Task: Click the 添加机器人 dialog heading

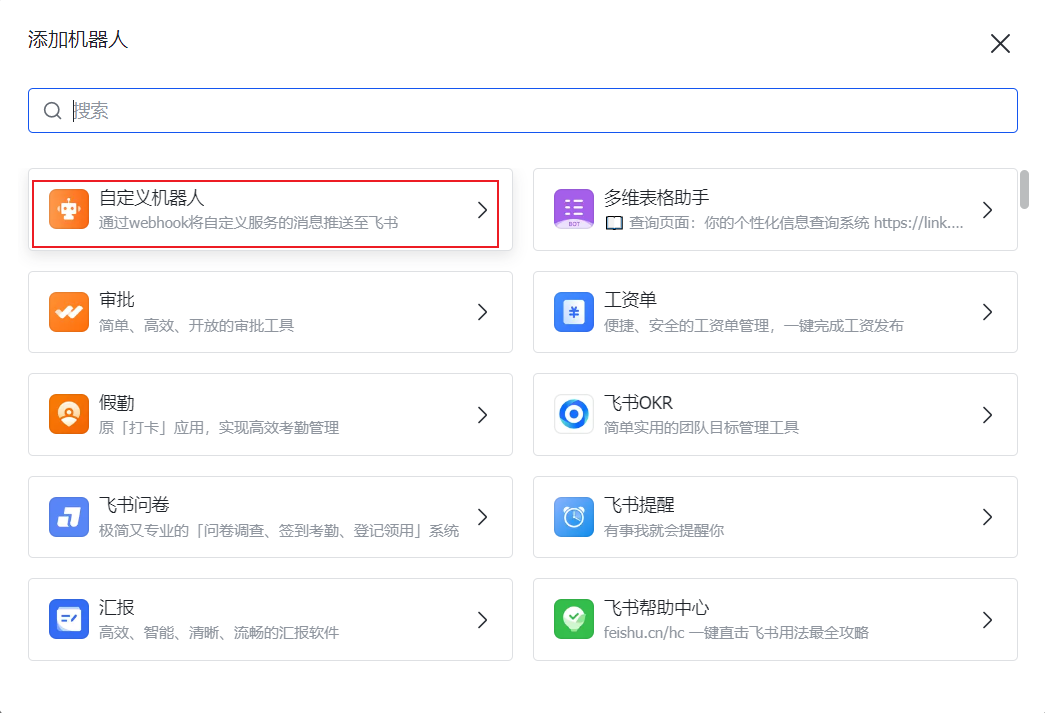Action: pos(77,39)
